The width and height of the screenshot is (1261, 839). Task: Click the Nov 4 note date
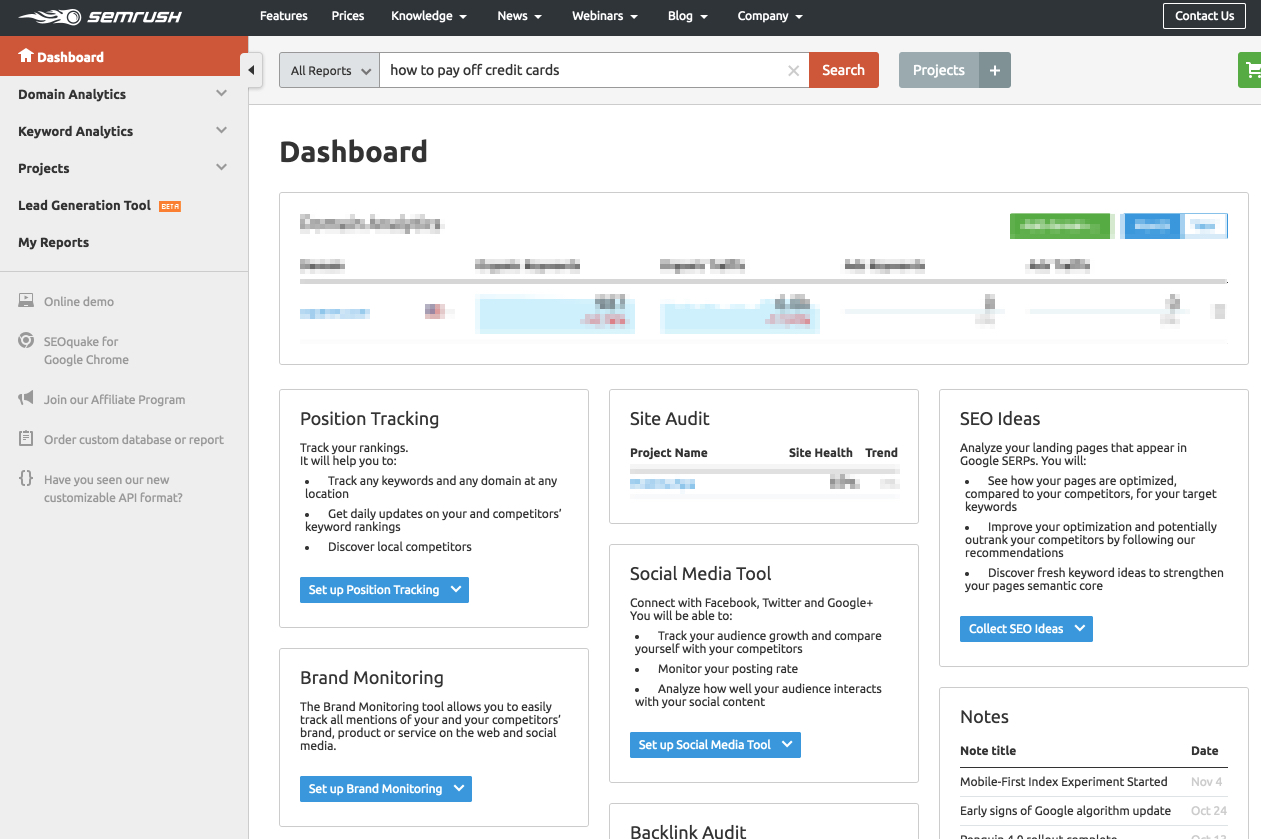click(1207, 782)
